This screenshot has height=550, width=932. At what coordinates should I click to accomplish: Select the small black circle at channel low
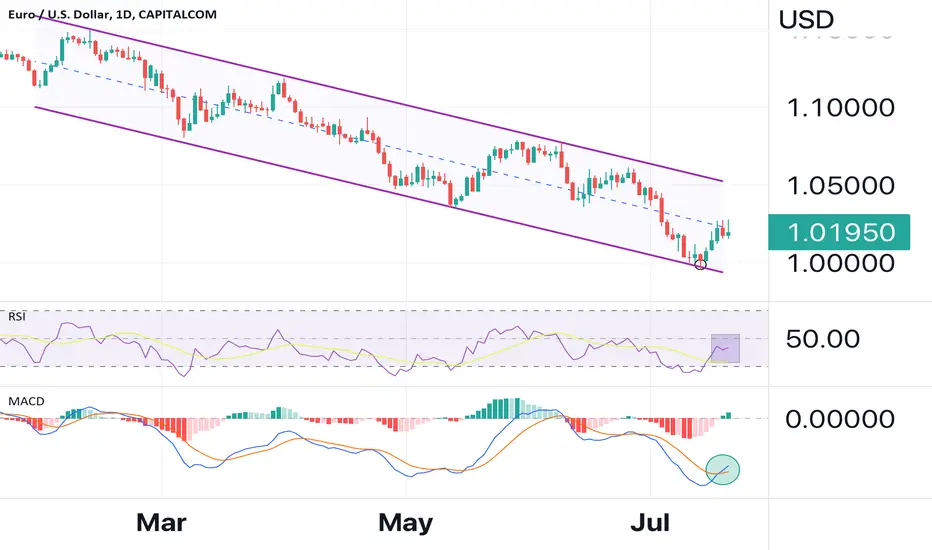click(x=700, y=265)
